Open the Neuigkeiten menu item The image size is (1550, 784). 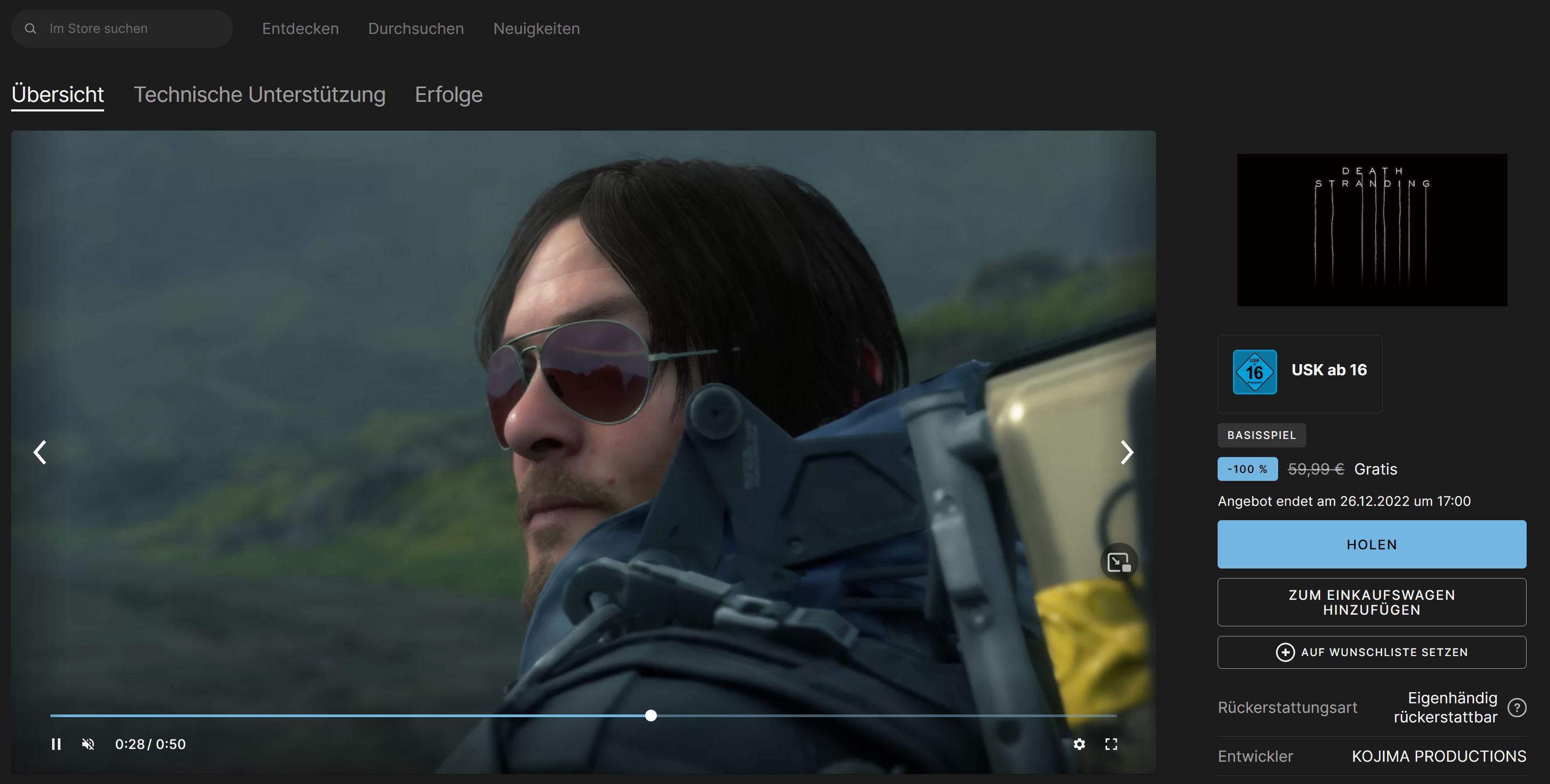click(536, 28)
